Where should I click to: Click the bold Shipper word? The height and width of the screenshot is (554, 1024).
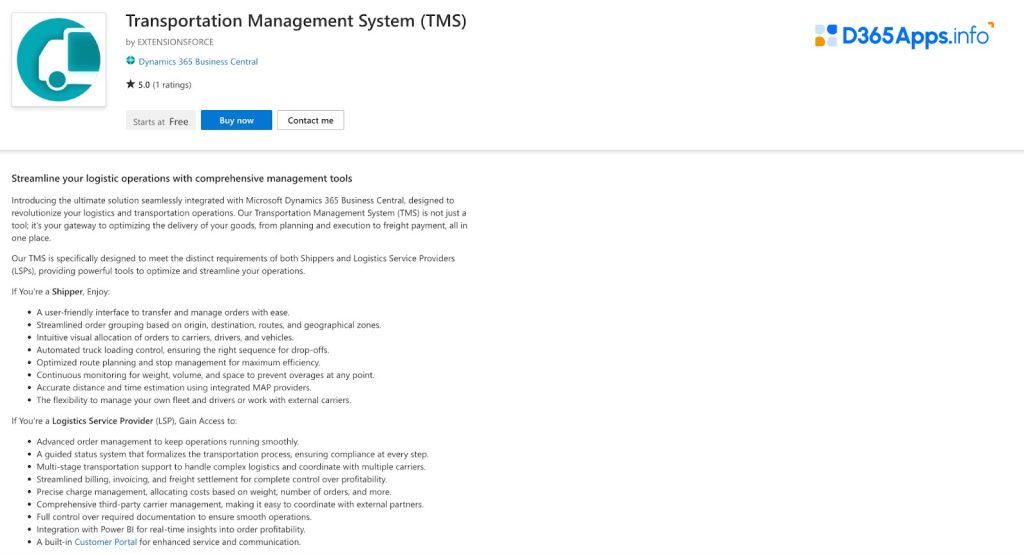[67, 291]
